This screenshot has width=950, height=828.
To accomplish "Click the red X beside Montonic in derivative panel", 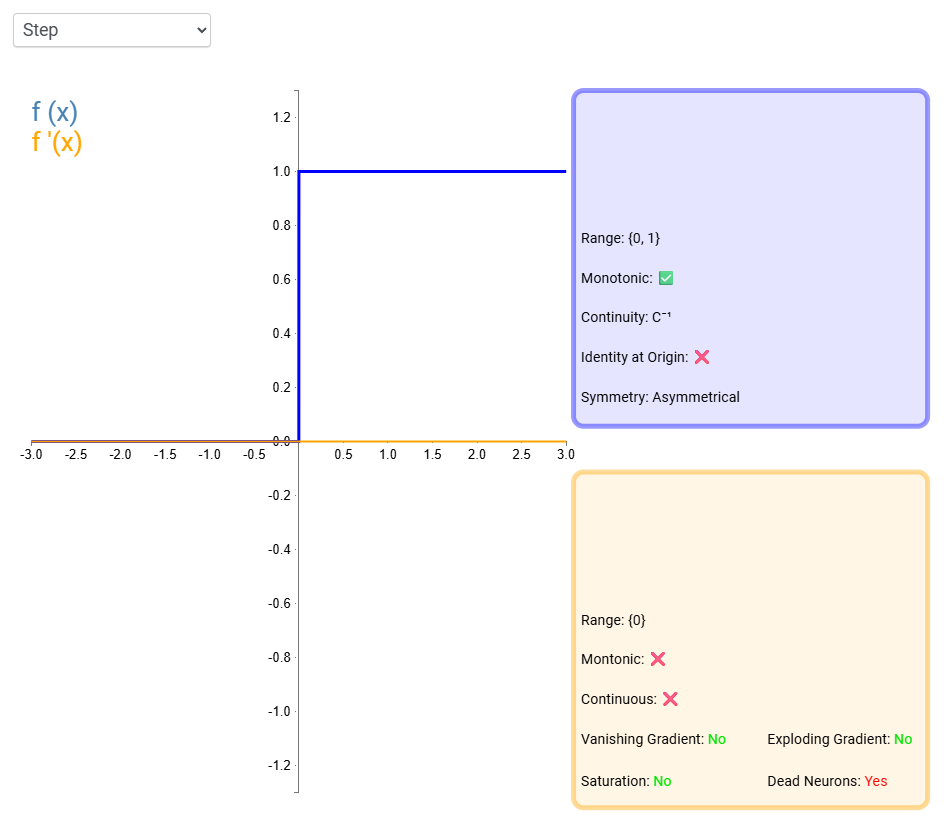I will 658,659.
